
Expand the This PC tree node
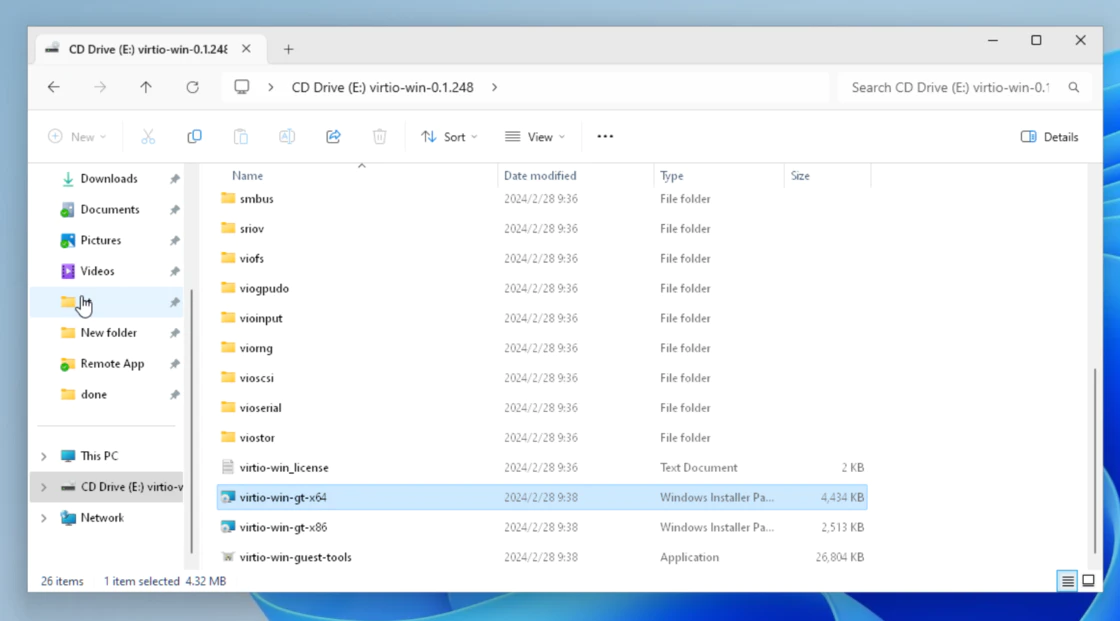(x=44, y=456)
